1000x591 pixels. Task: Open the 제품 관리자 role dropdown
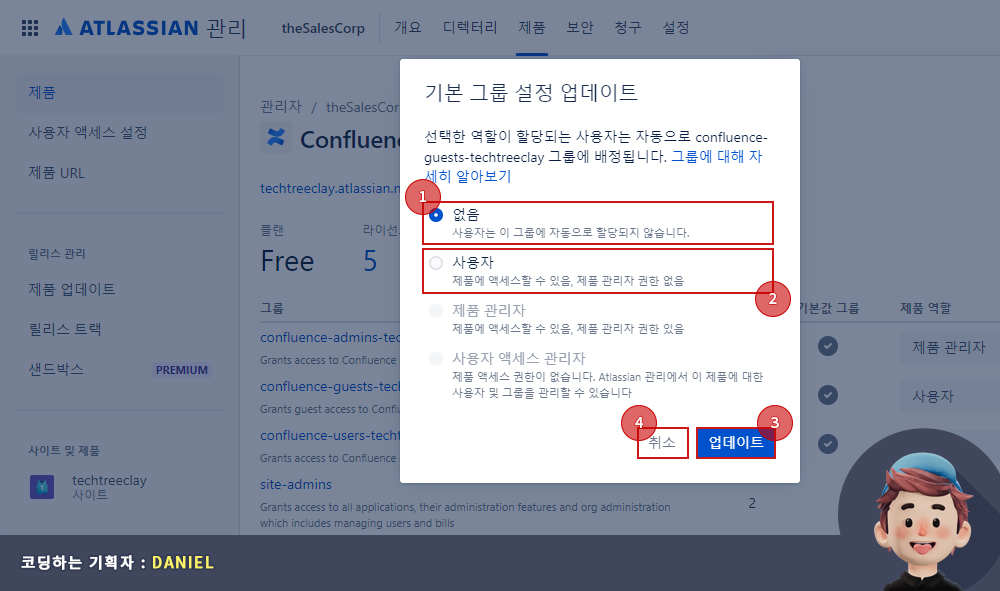point(950,347)
